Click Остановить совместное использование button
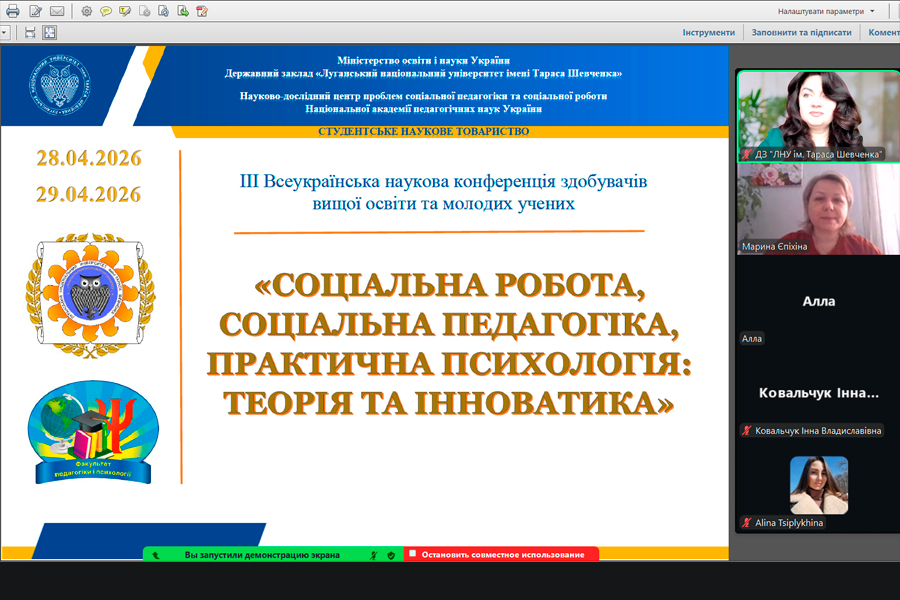This screenshot has width=900, height=600. pos(500,554)
